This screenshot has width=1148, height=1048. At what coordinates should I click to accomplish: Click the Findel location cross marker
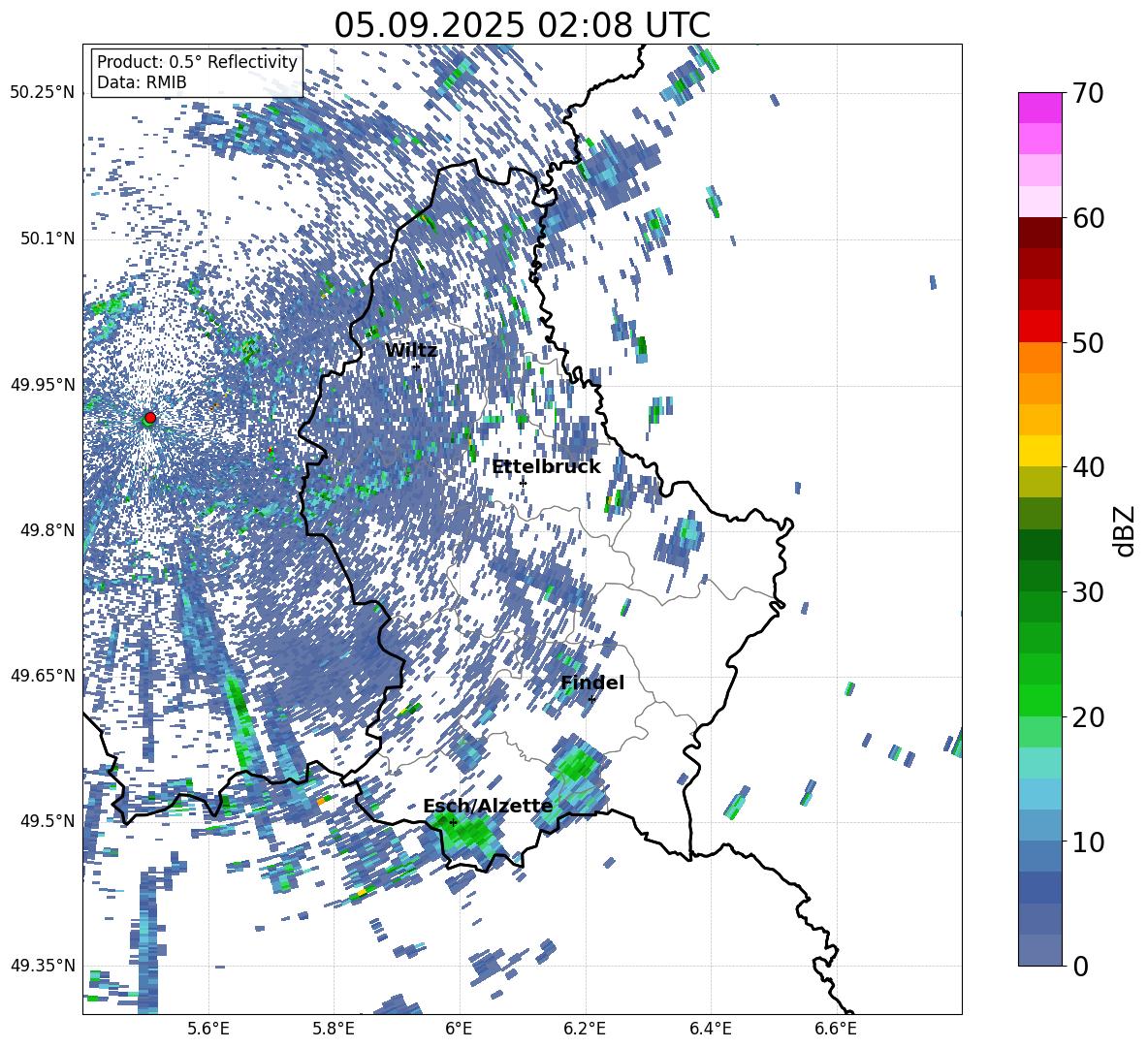click(591, 699)
